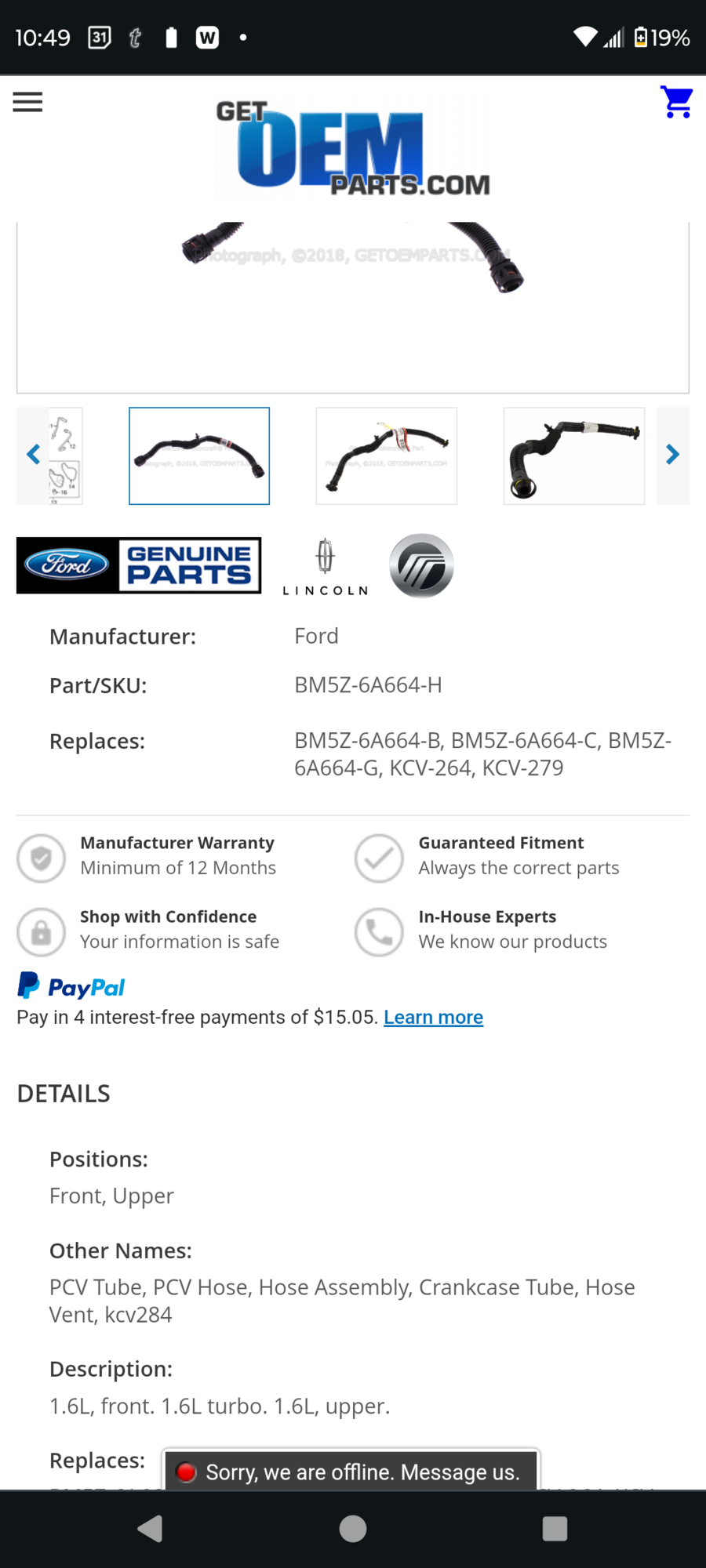Tap the Guaranteed Fitment checkmark icon
The image size is (706, 1568).
click(379, 858)
